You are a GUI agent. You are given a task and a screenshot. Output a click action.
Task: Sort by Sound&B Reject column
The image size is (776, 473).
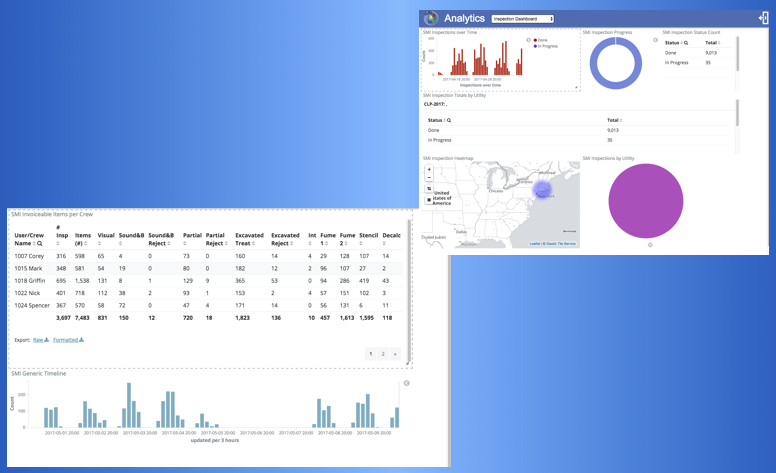point(169,243)
